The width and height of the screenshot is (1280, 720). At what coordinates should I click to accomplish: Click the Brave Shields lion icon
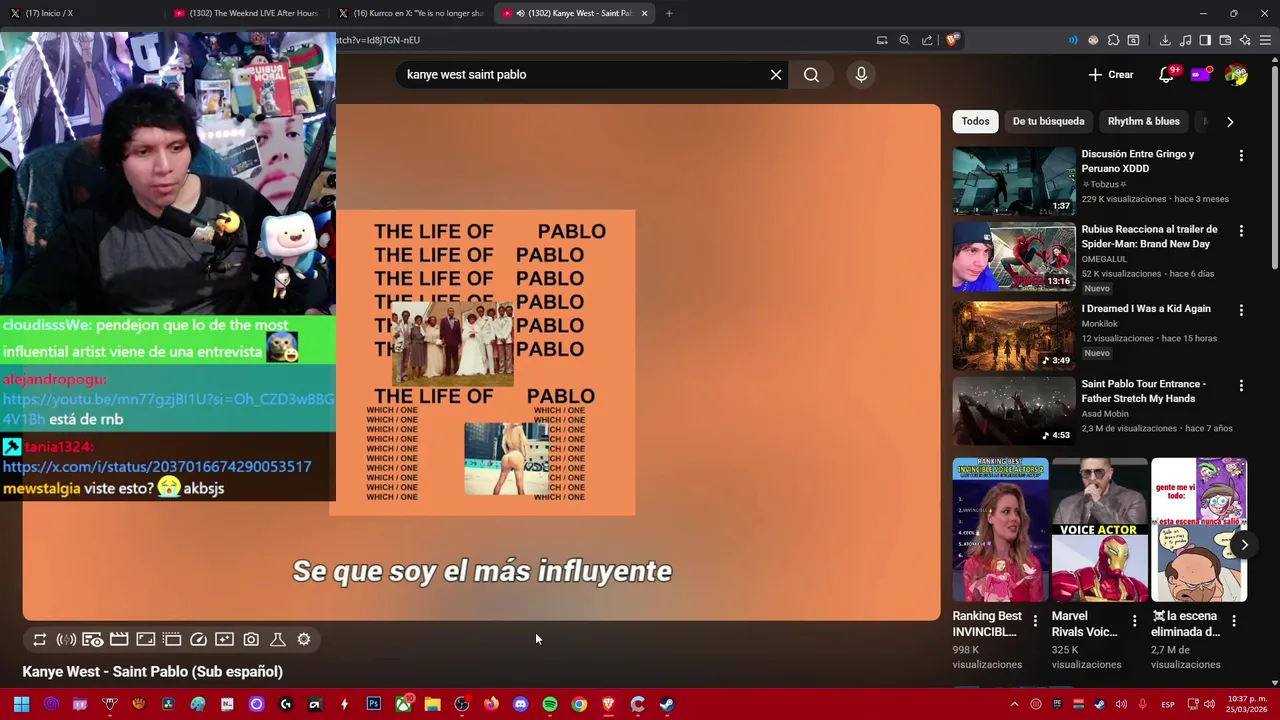pos(952,40)
